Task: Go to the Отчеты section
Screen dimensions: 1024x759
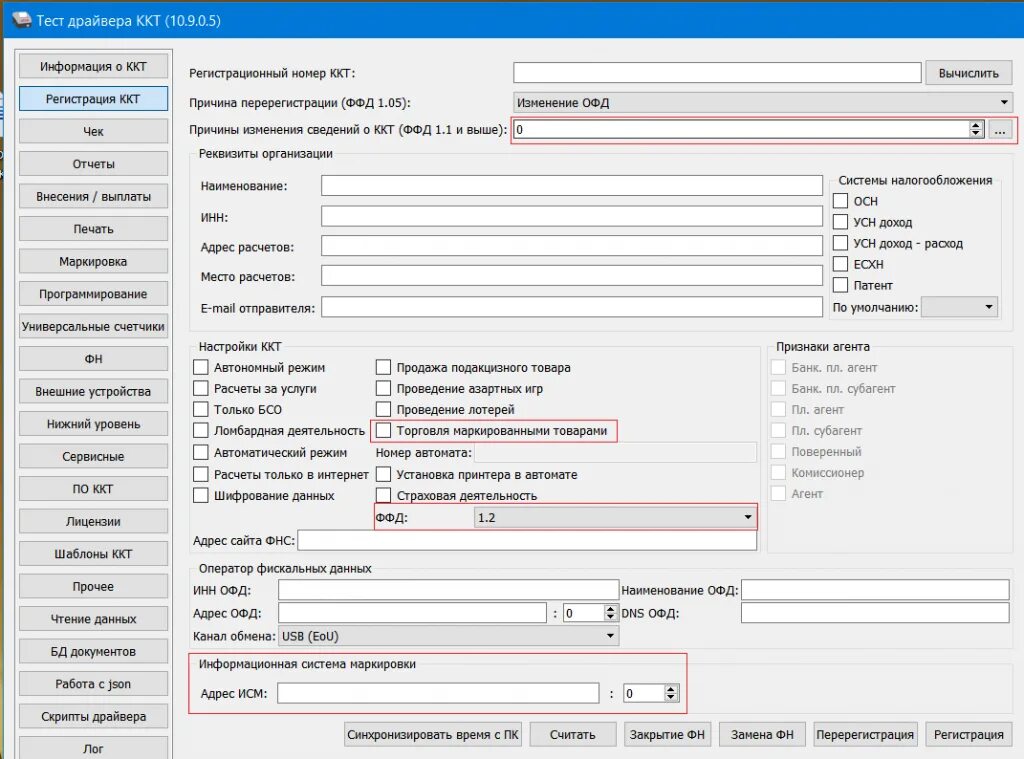Action: [x=93, y=164]
